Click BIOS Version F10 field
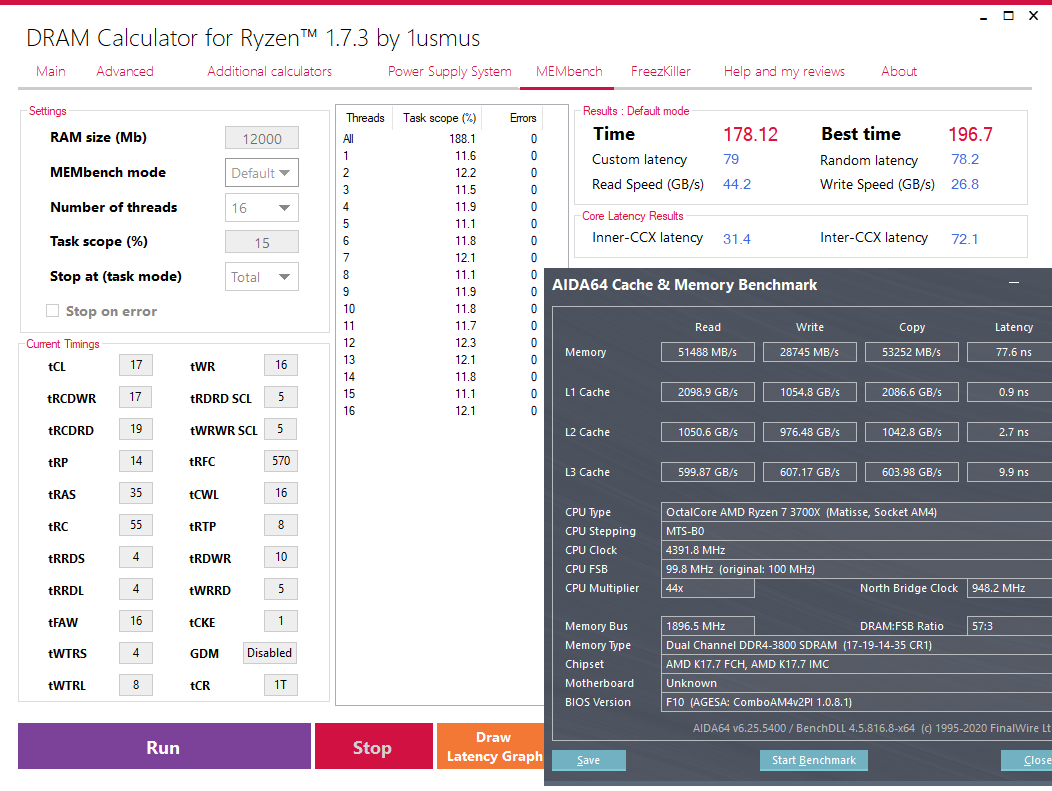The image size is (1052, 791). [856, 702]
